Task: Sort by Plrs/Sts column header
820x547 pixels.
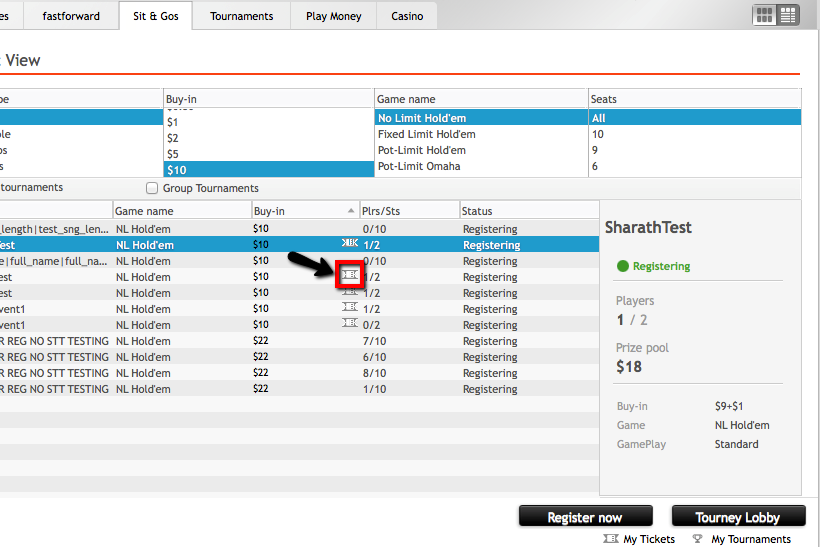Action: pyautogui.click(x=409, y=211)
